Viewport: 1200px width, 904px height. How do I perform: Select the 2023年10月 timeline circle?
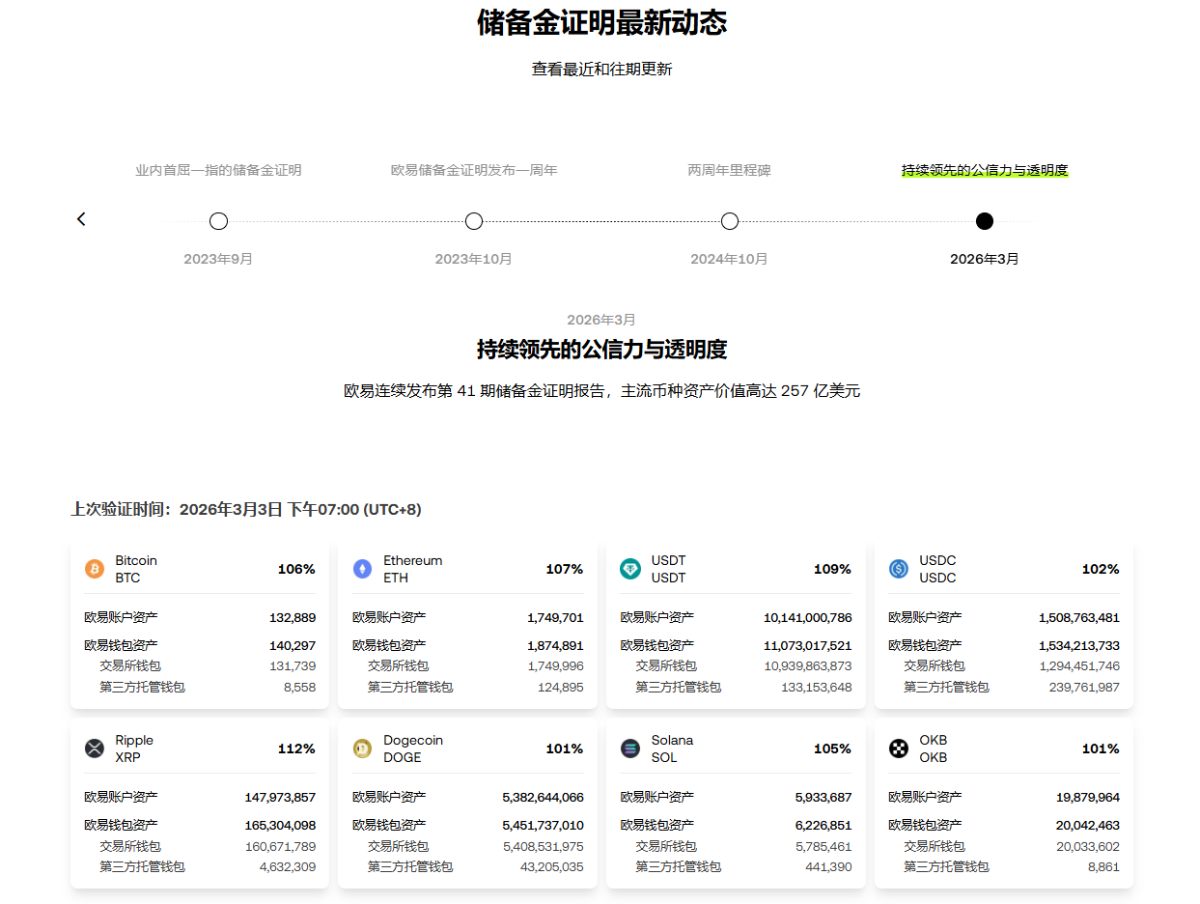tap(474, 221)
